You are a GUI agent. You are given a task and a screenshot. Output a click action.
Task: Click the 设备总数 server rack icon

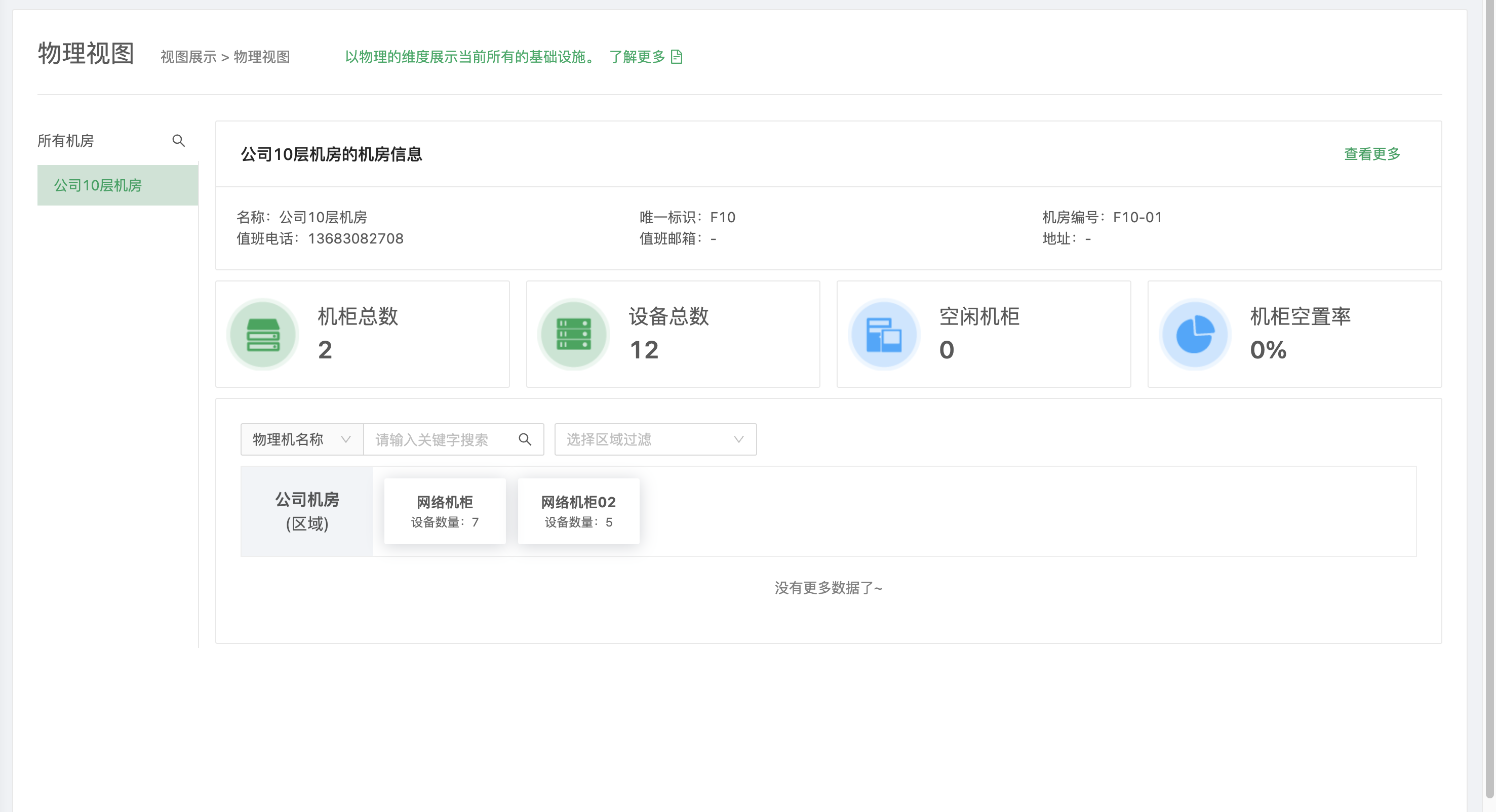pos(574,334)
